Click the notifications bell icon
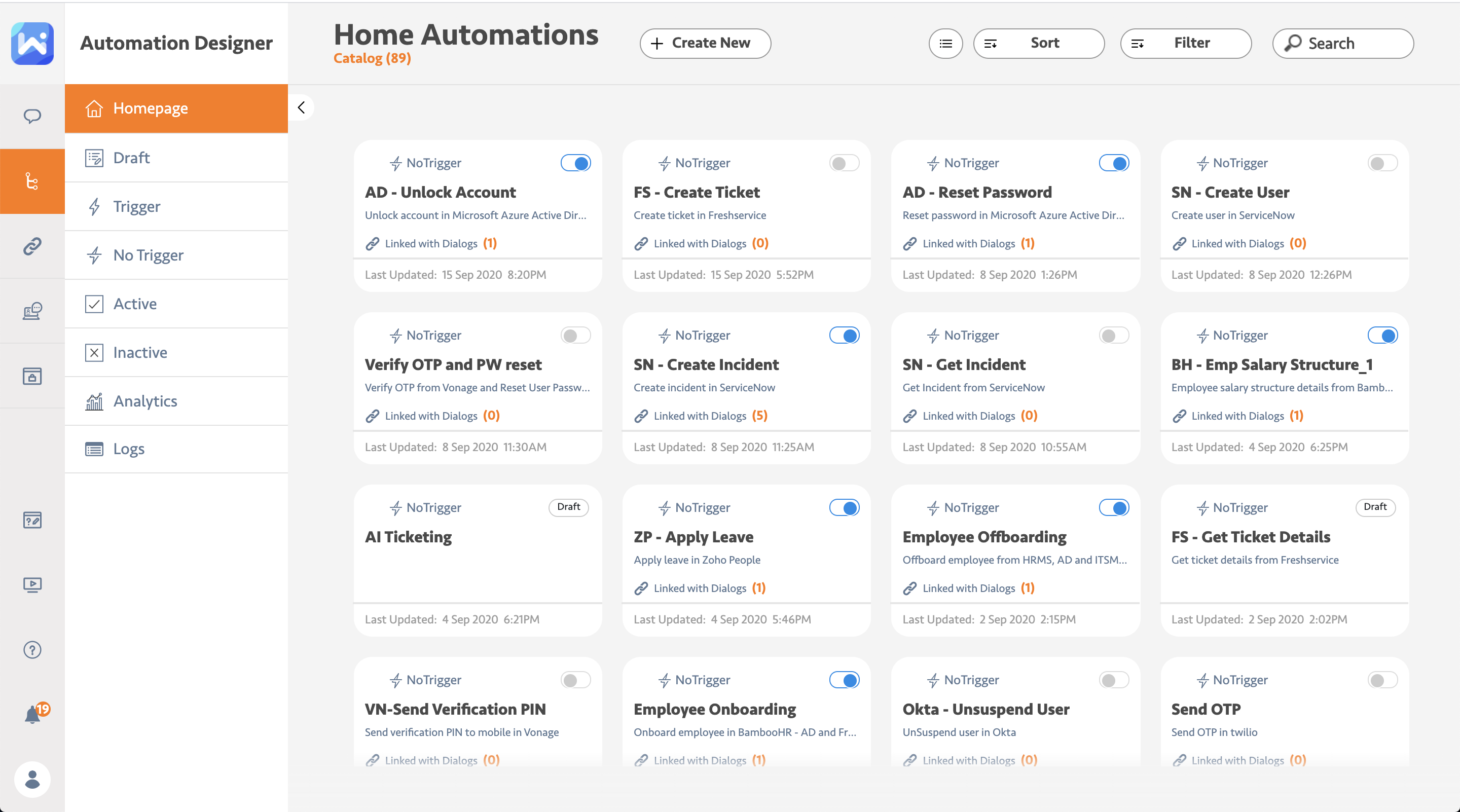Image resolution: width=1460 pixels, height=812 pixels. click(x=32, y=715)
